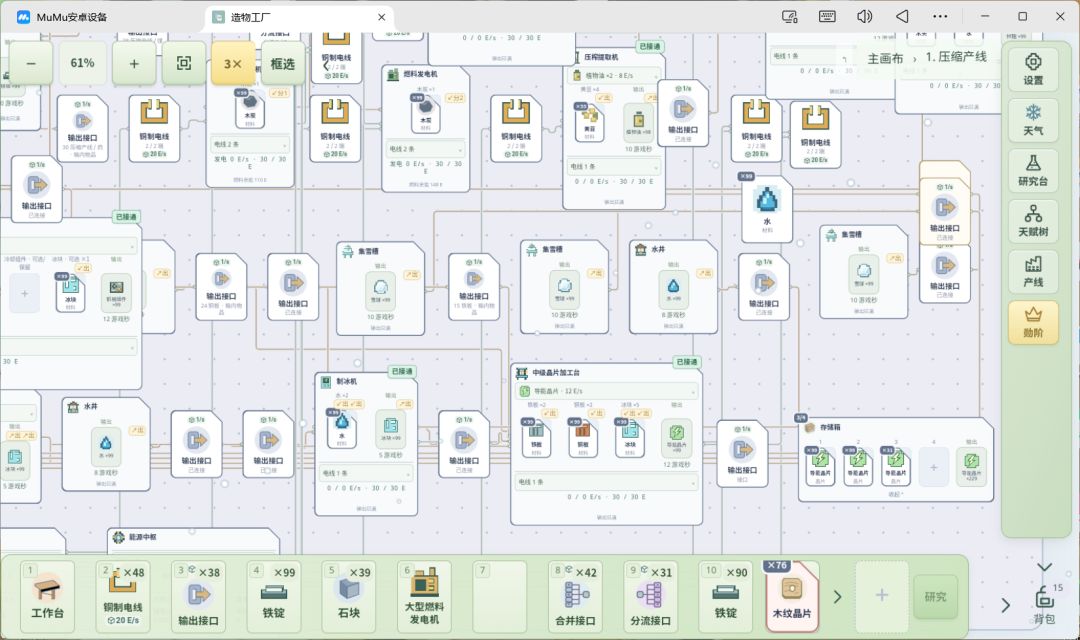Image resolution: width=1080 pixels, height=640 pixels.
Task: Open the 天赋树 talent tree
Action: click(1032, 220)
